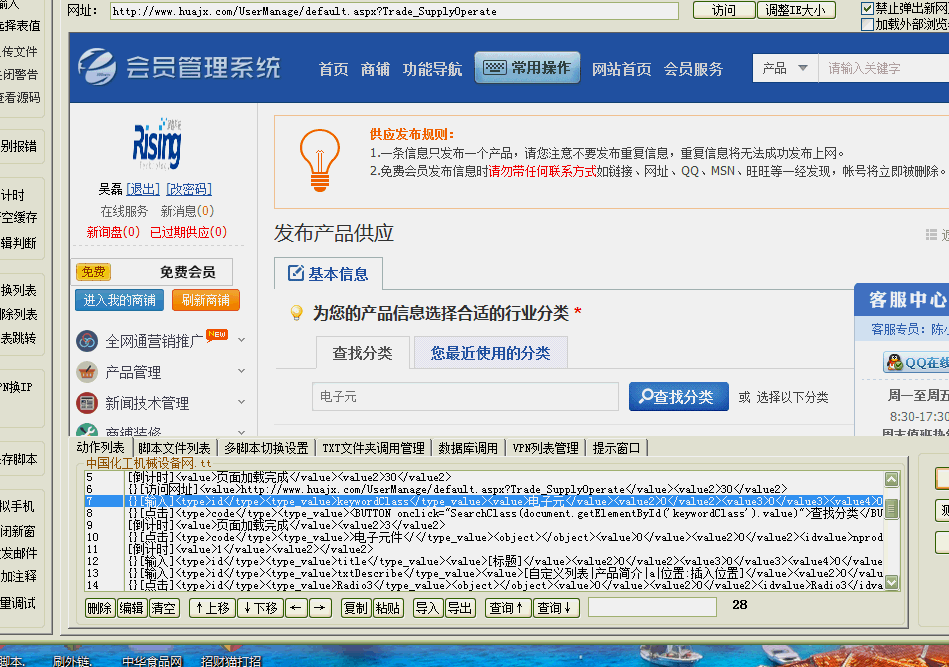Screen dimensions: 949x667
Task: Click the 新闻技术管理 sidebar icon
Action: [87, 402]
